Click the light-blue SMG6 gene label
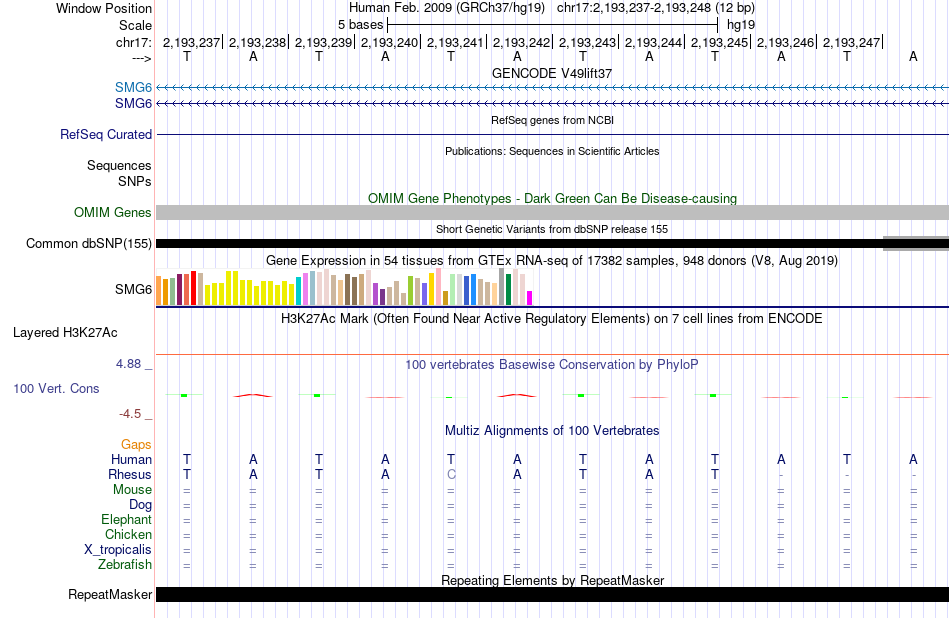 pyautogui.click(x=133, y=88)
